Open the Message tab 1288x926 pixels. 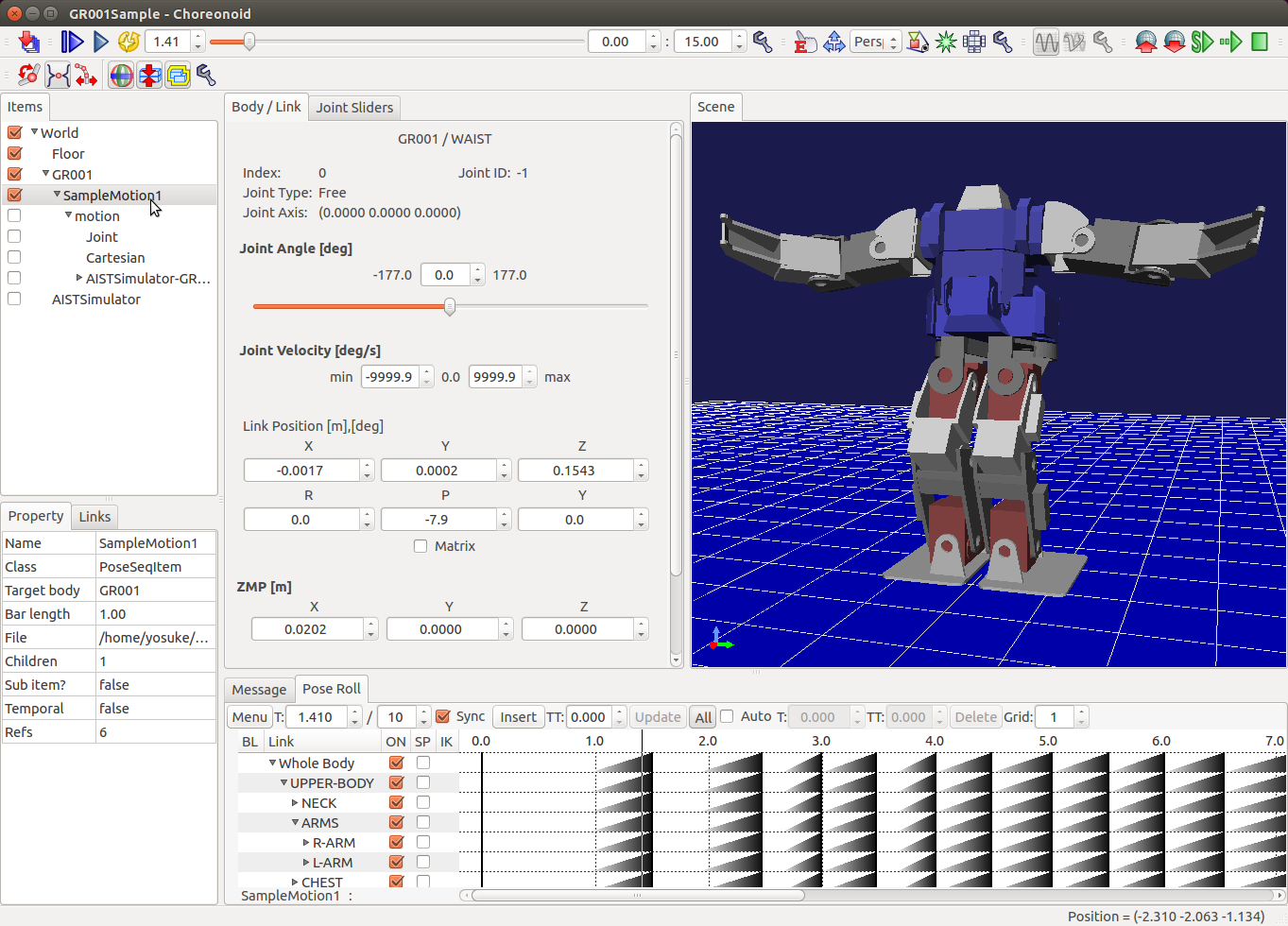pos(259,690)
